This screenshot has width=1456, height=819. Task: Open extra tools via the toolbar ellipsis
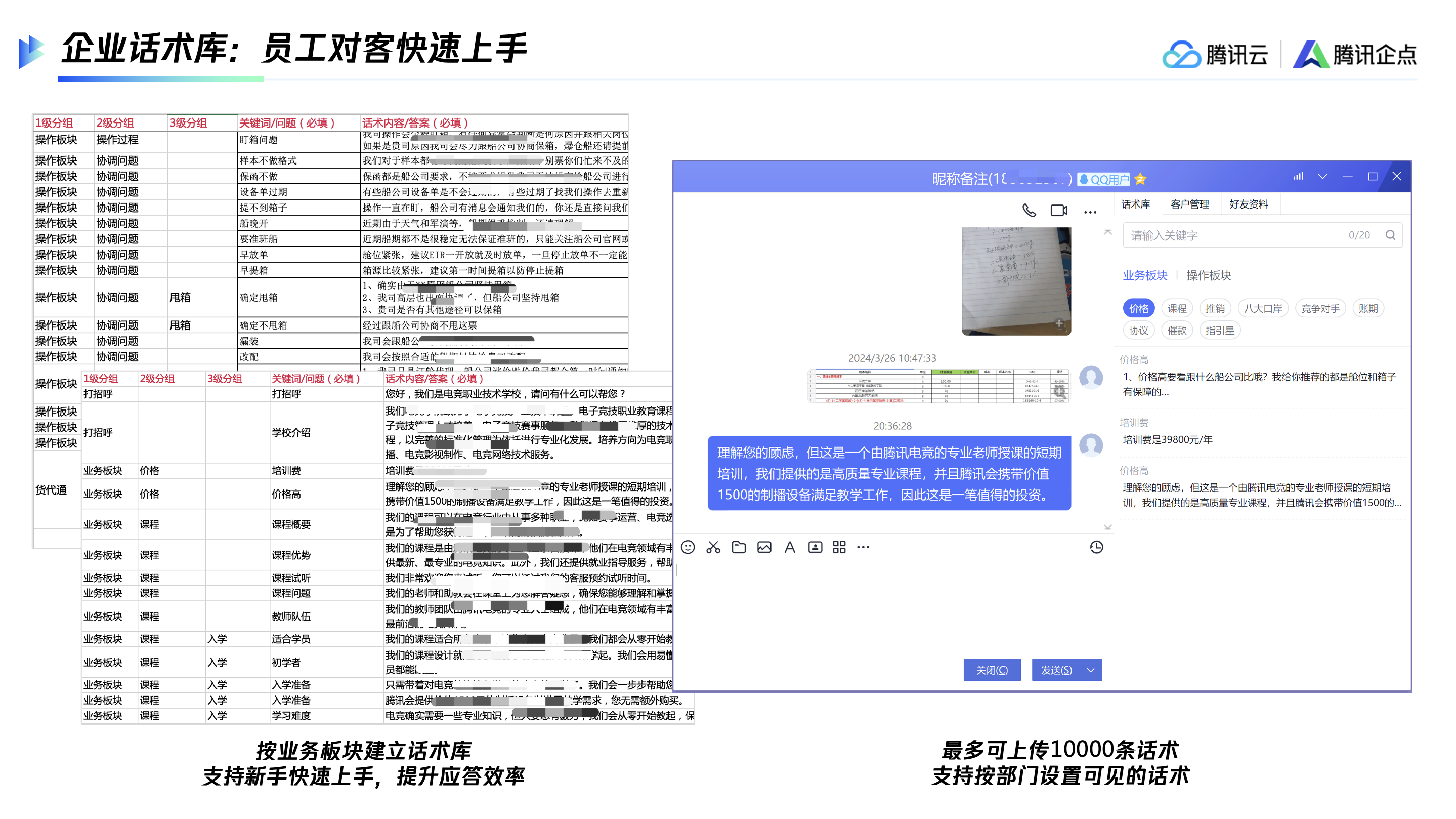863,547
